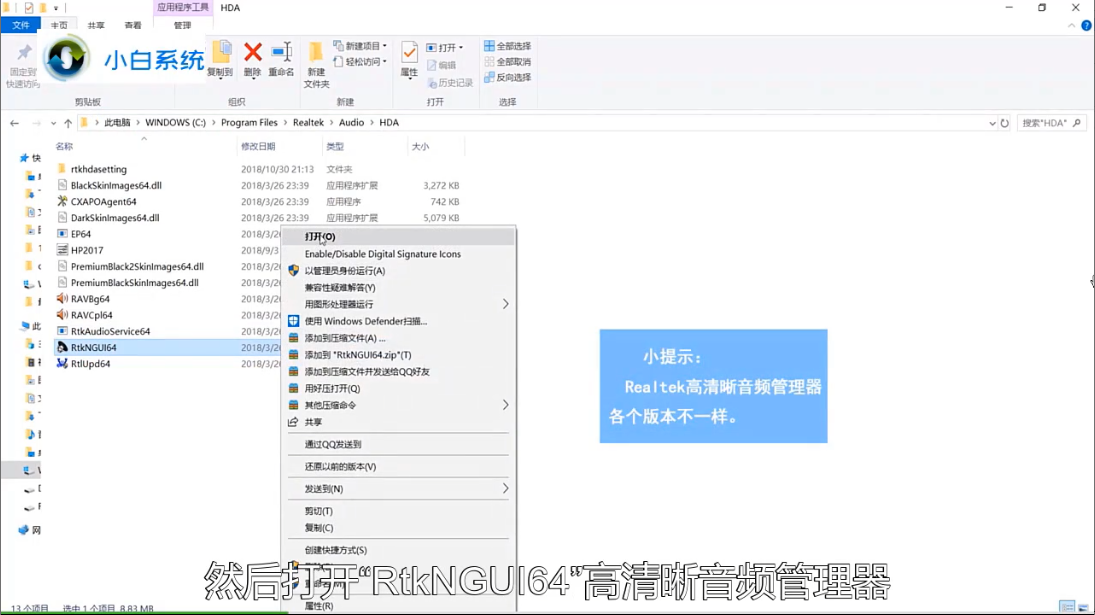Click the red Delete icon in ribbon

click(x=252, y=55)
